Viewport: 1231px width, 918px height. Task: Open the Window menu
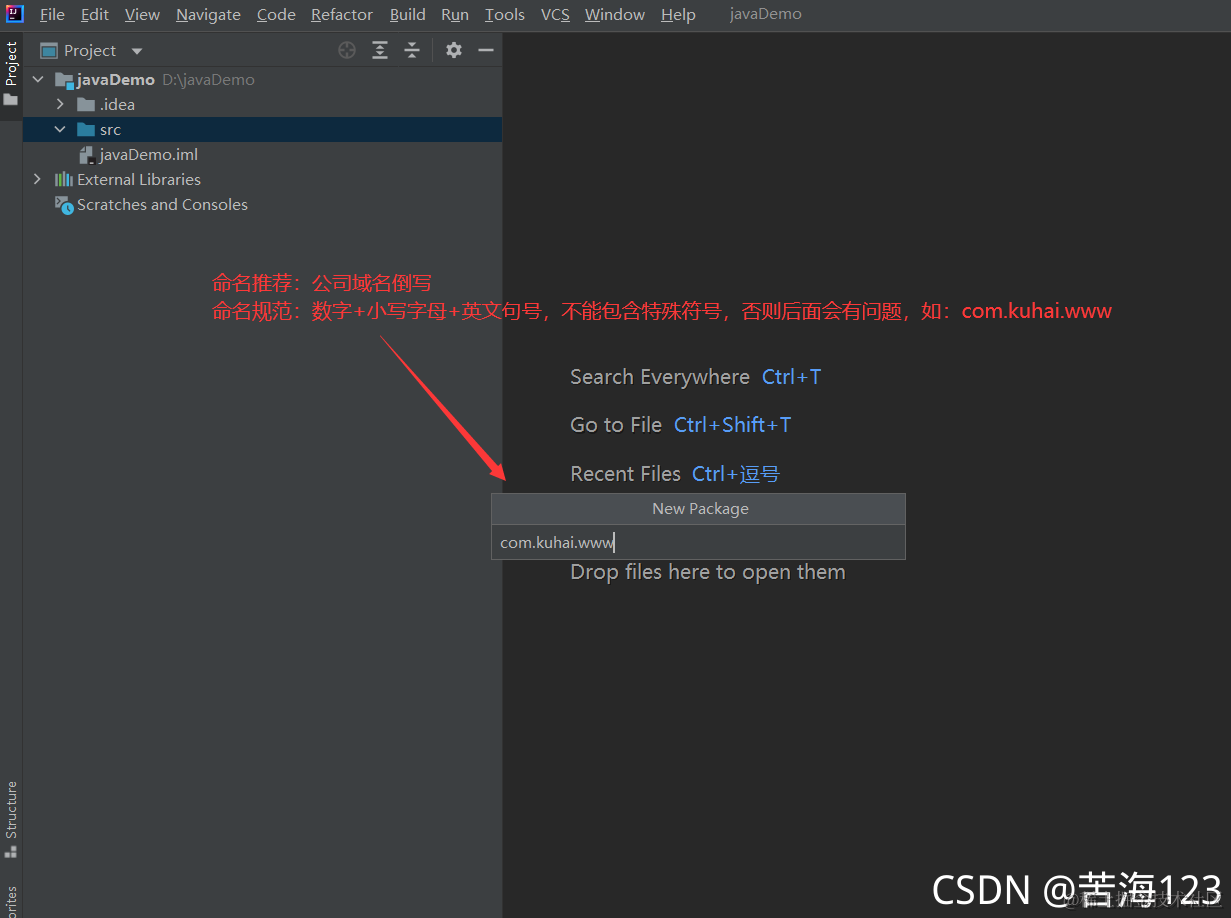click(615, 15)
